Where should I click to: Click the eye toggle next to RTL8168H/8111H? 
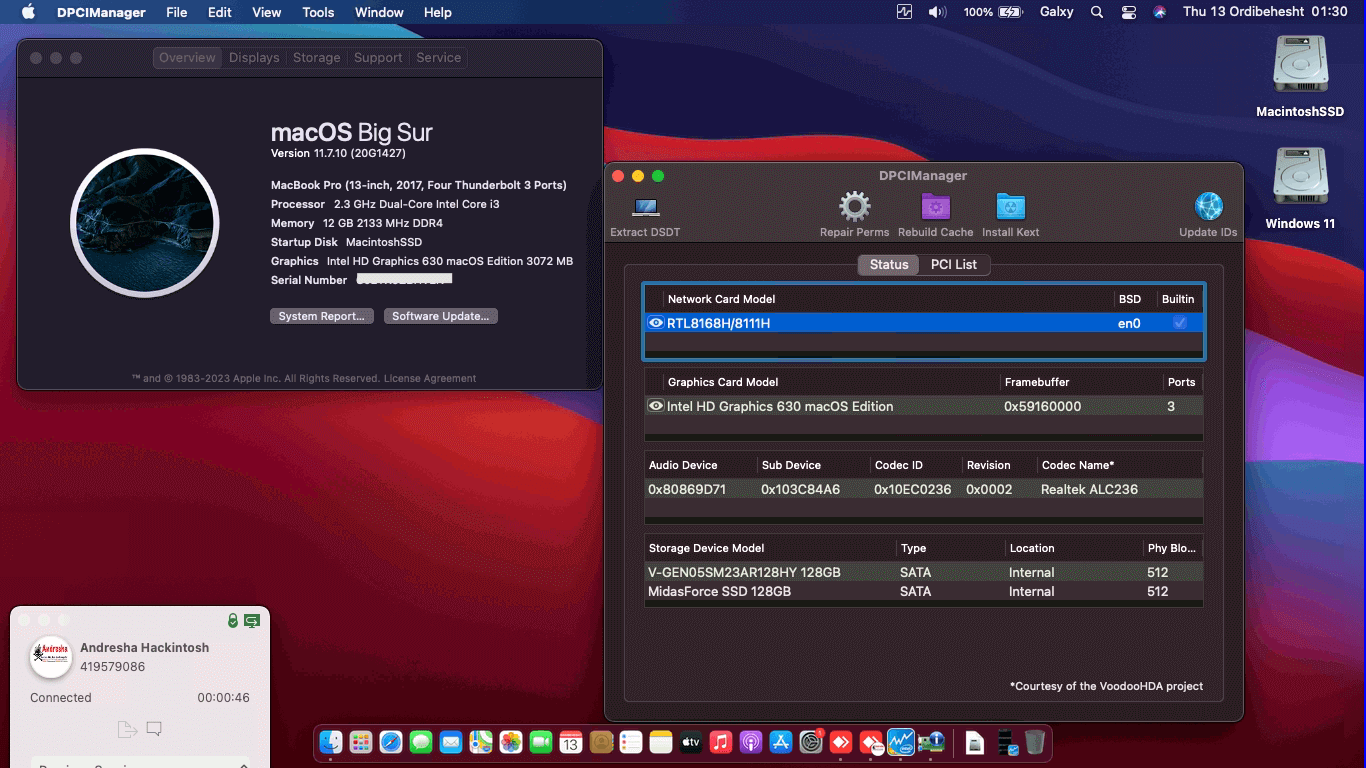pyautogui.click(x=655, y=323)
